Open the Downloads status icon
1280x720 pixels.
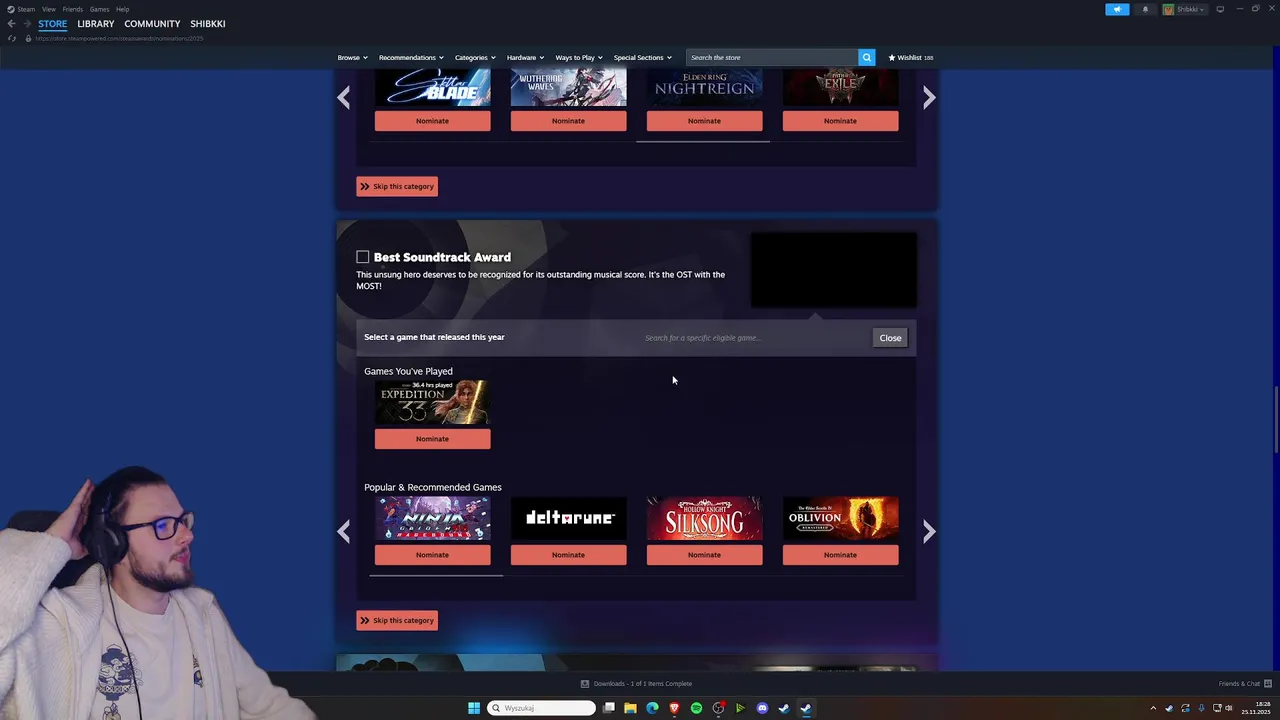[x=585, y=684]
